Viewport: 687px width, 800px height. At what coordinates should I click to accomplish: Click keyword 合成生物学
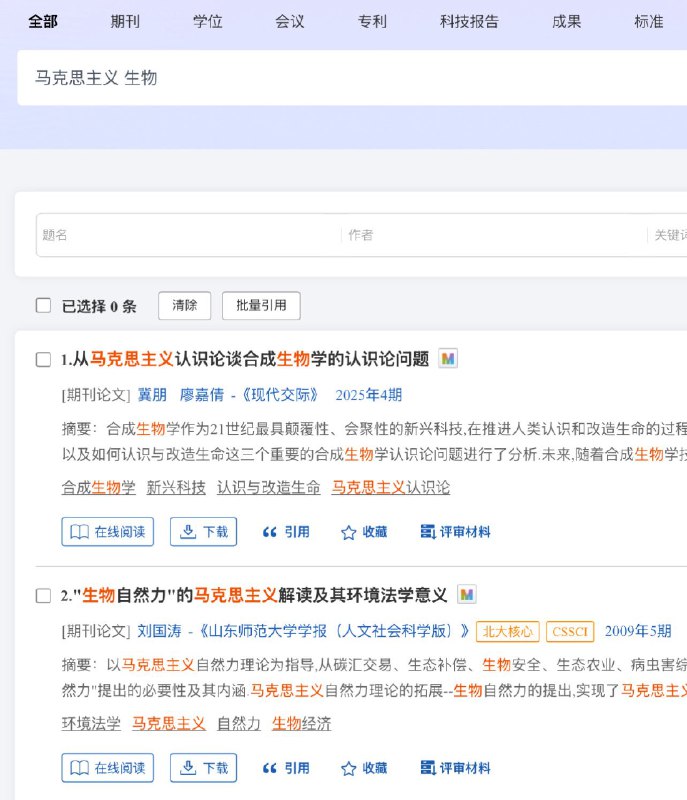click(x=98, y=488)
